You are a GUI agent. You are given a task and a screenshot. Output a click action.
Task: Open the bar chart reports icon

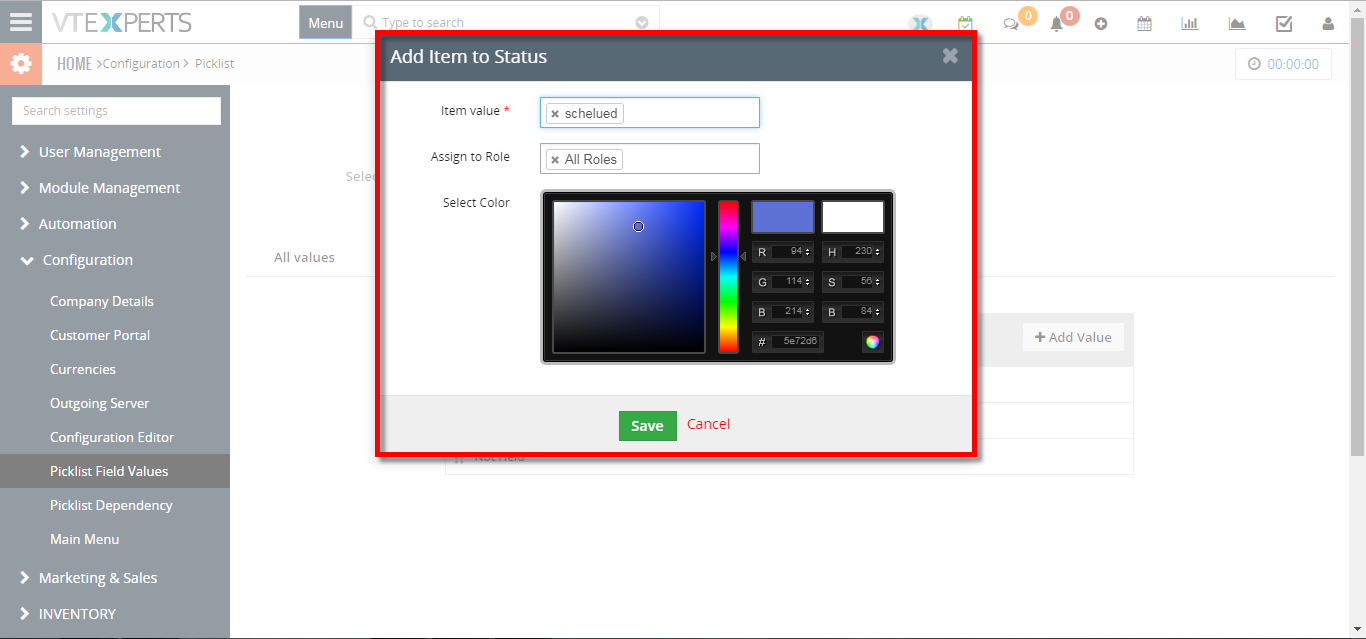tap(1190, 24)
